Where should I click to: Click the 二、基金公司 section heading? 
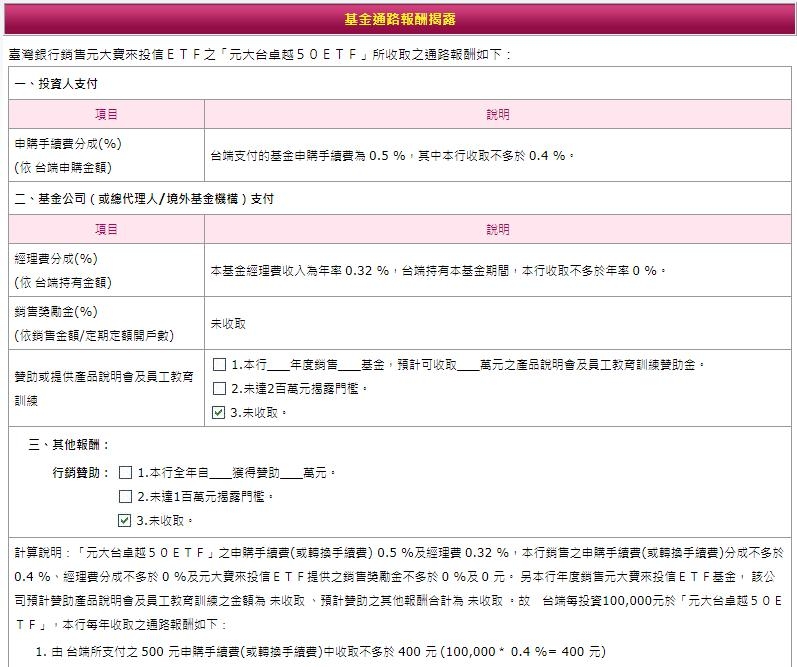coord(144,199)
